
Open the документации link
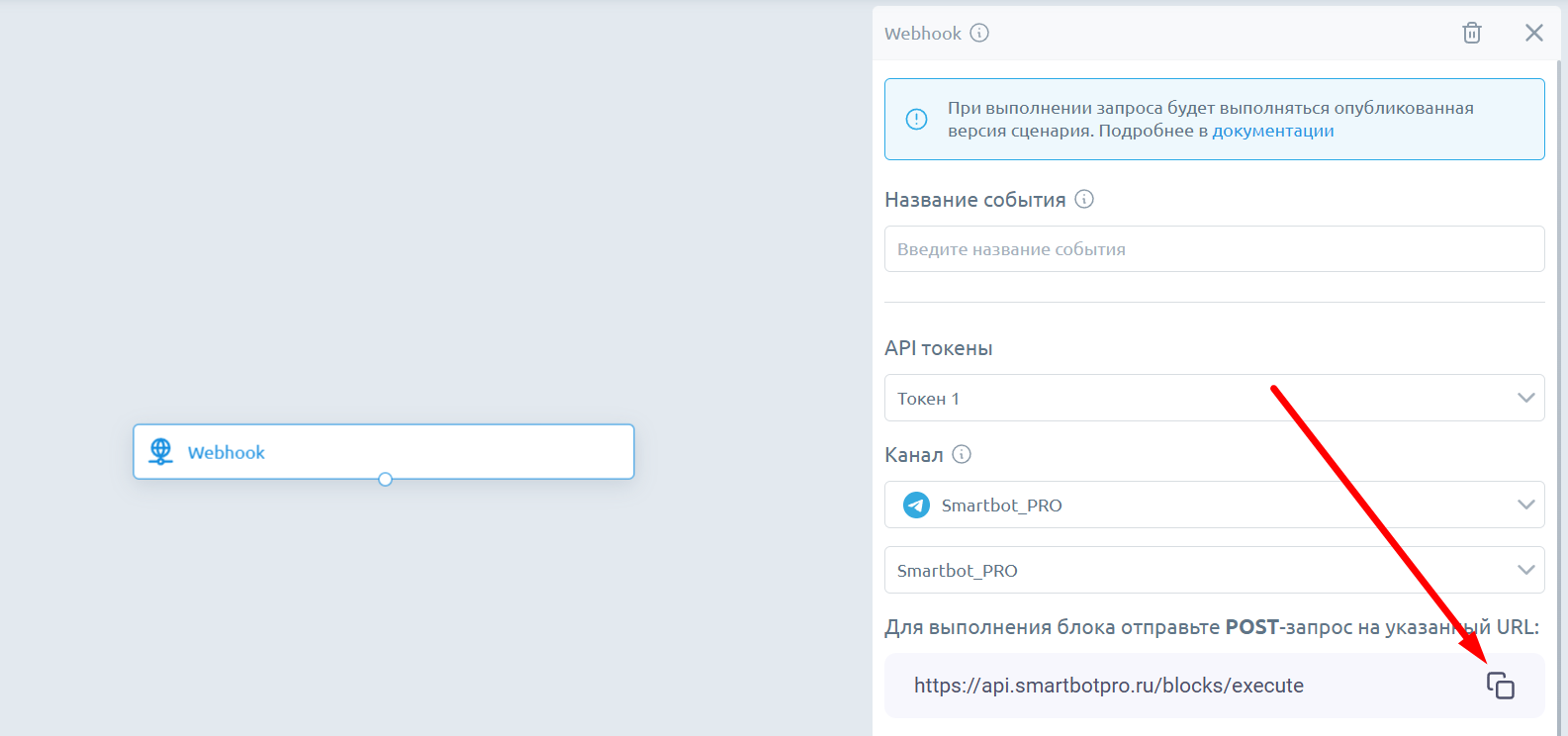pyautogui.click(x=1272, y=131)
